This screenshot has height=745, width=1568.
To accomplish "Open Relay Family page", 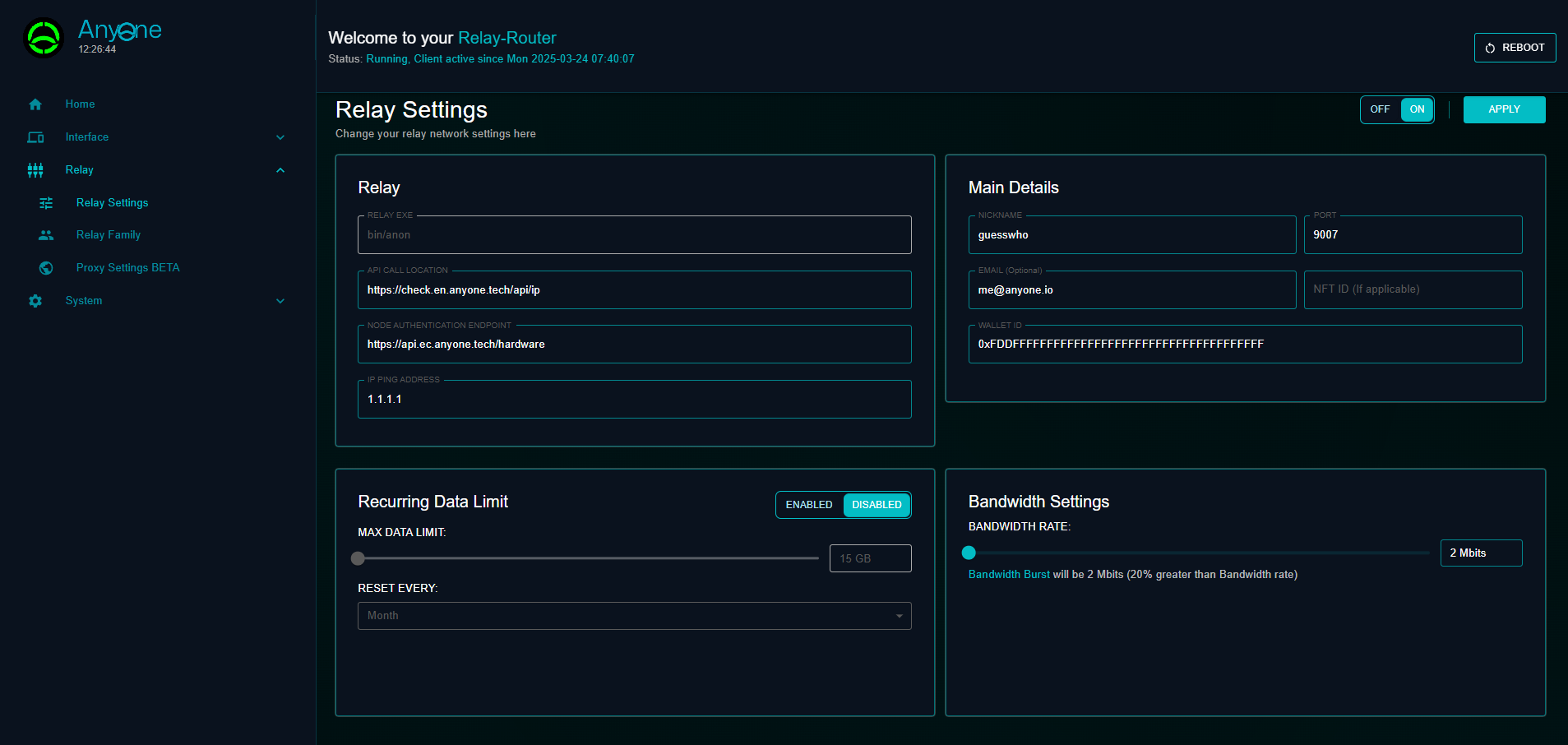I will tap(109, 235).
